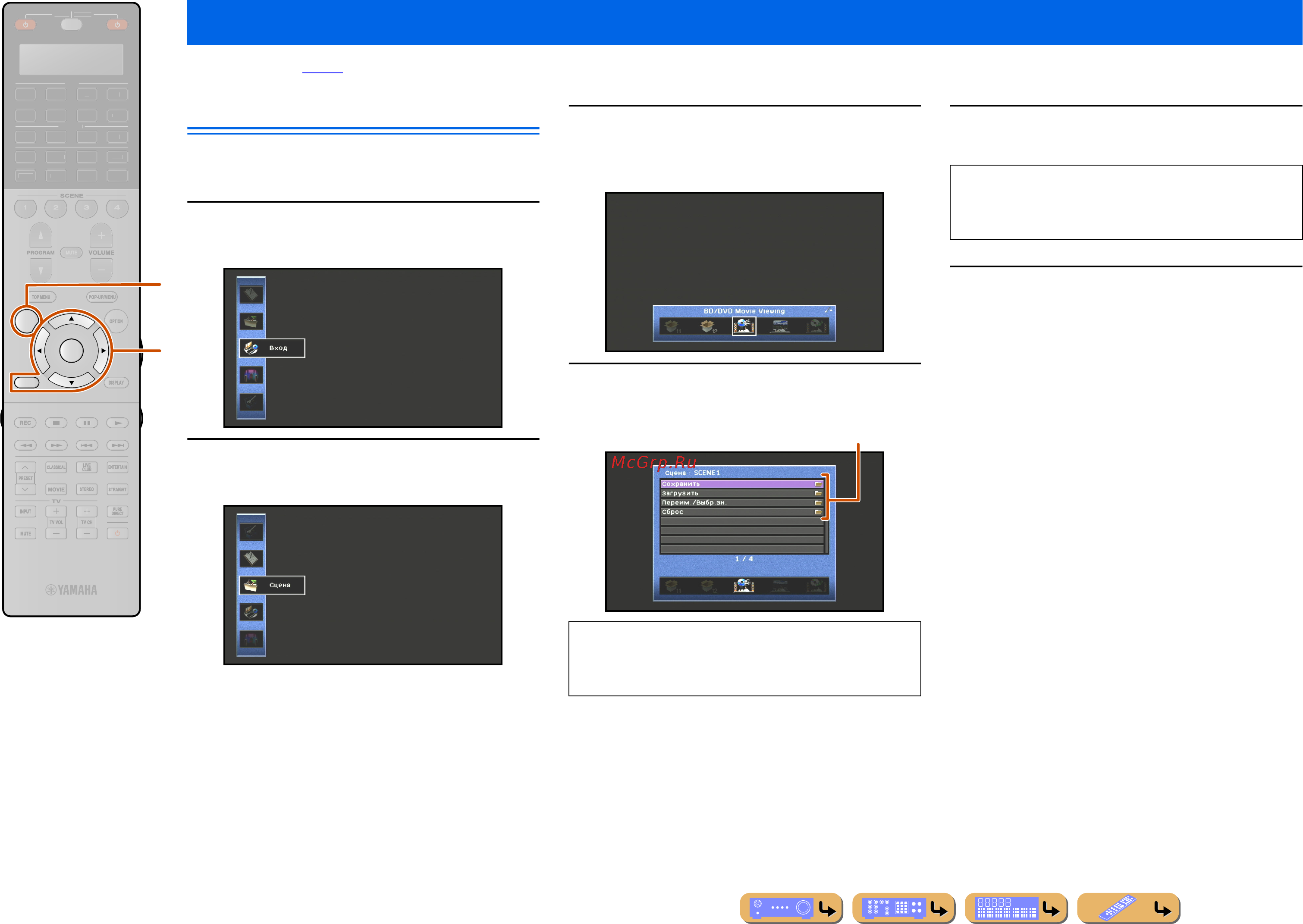Select the Переим./Выбр.зн. menu item
This screenshot has height=924, width=1303.
[x=742, y=503]
